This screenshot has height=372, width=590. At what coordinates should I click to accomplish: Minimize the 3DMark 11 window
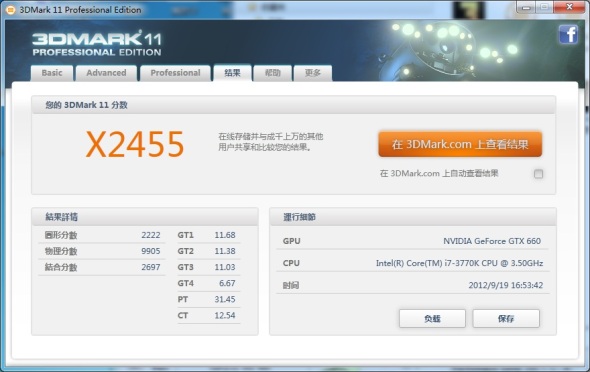[526, 7]
